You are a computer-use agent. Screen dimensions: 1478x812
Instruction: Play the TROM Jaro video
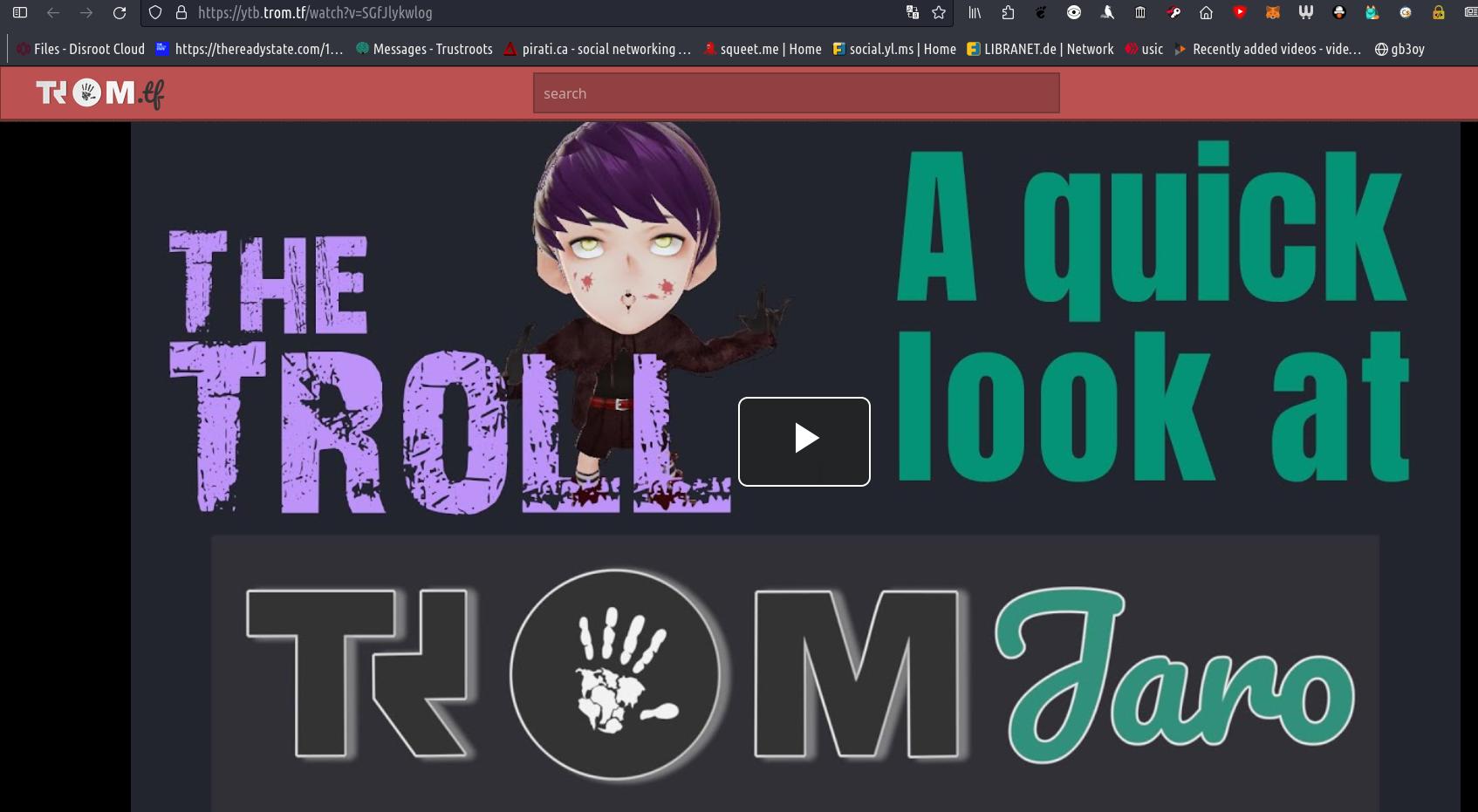pyautogui.click(x=804, y=441)
